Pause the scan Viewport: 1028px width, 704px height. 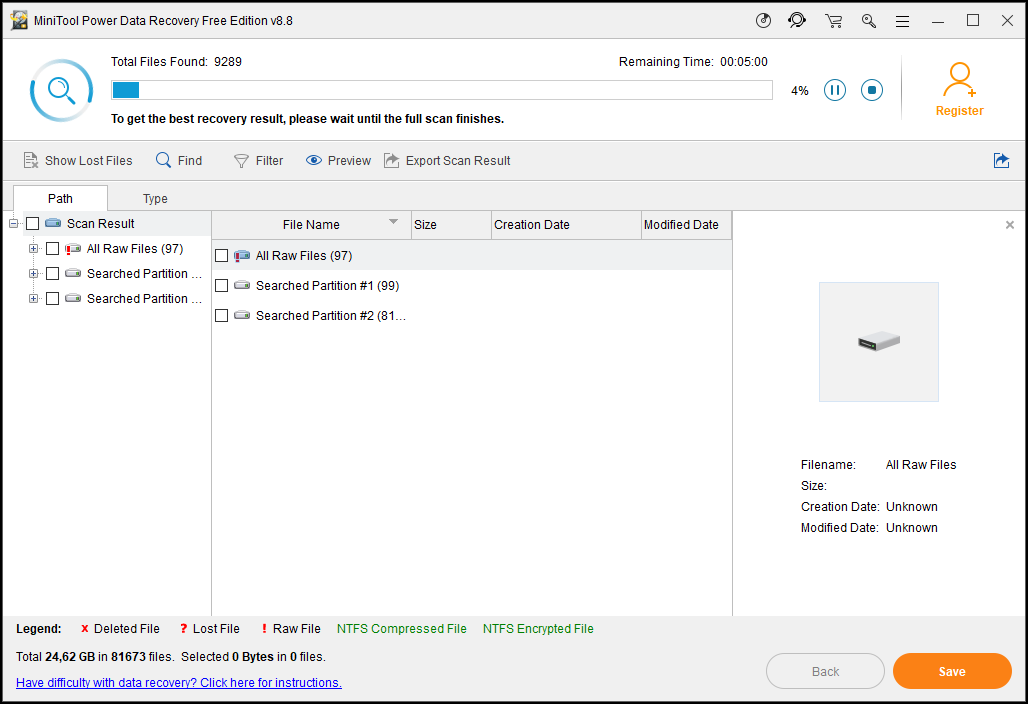click(x=835, y=90)
